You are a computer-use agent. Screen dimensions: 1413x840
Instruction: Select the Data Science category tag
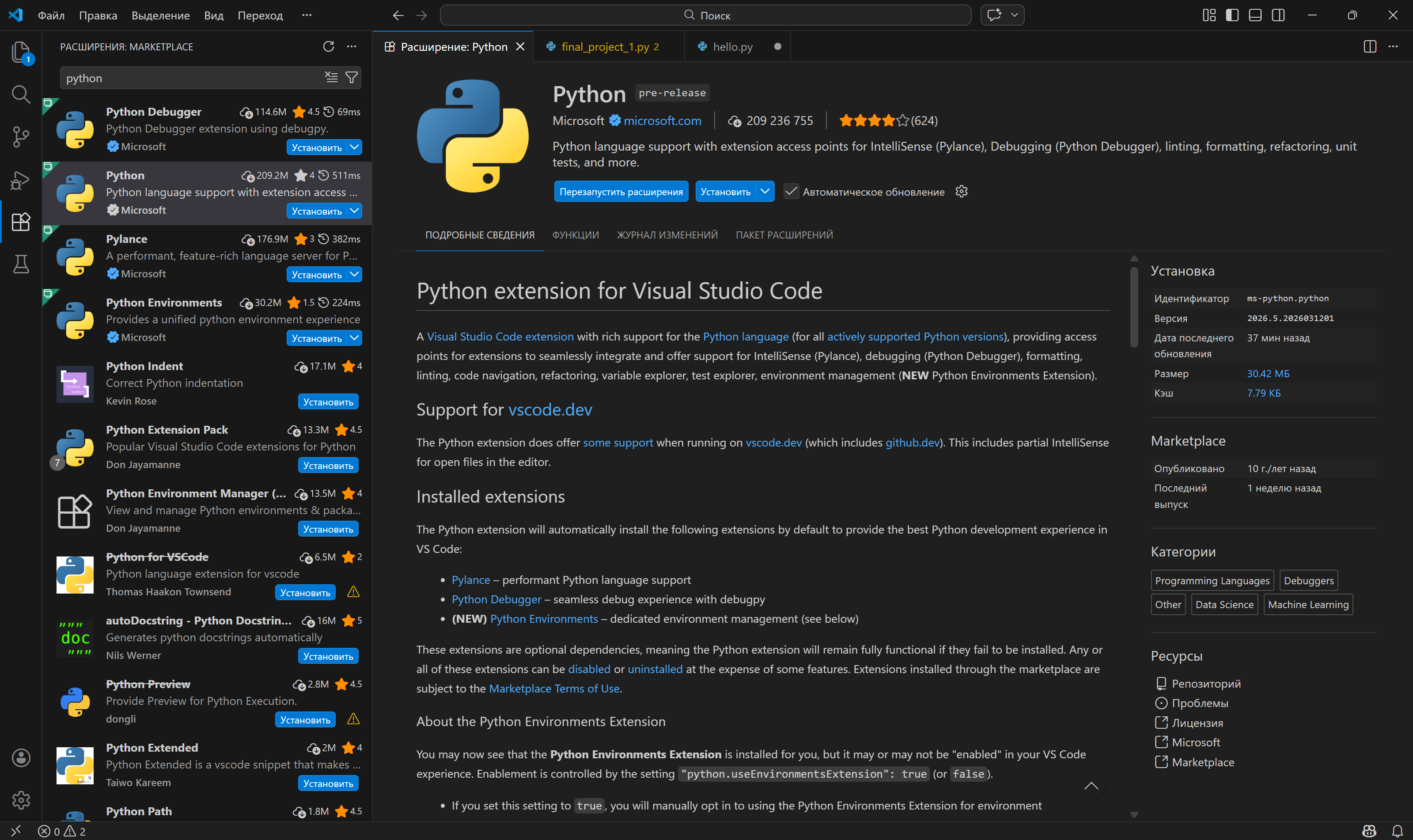pyautogui.click(x=1224, y=605)
